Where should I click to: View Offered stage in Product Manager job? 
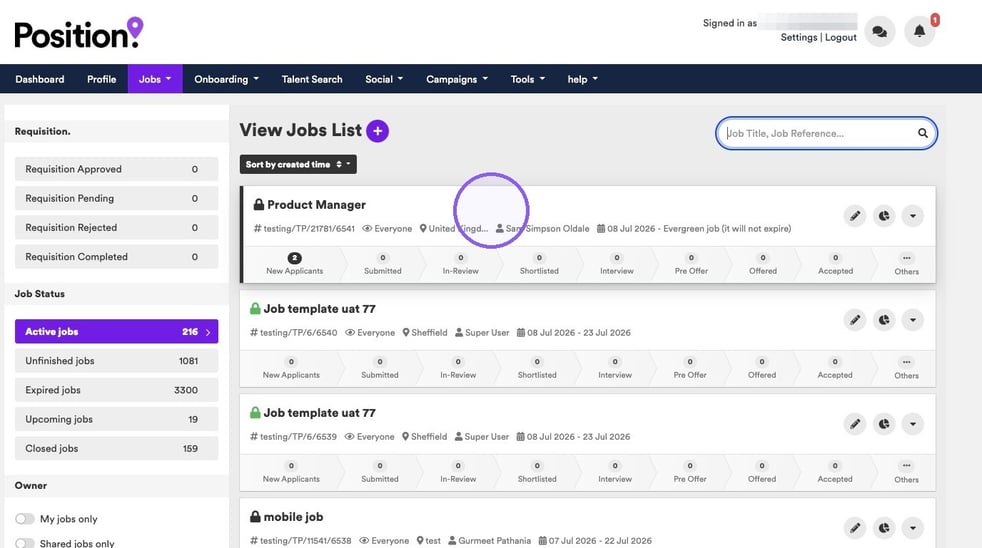coord(763,264)
